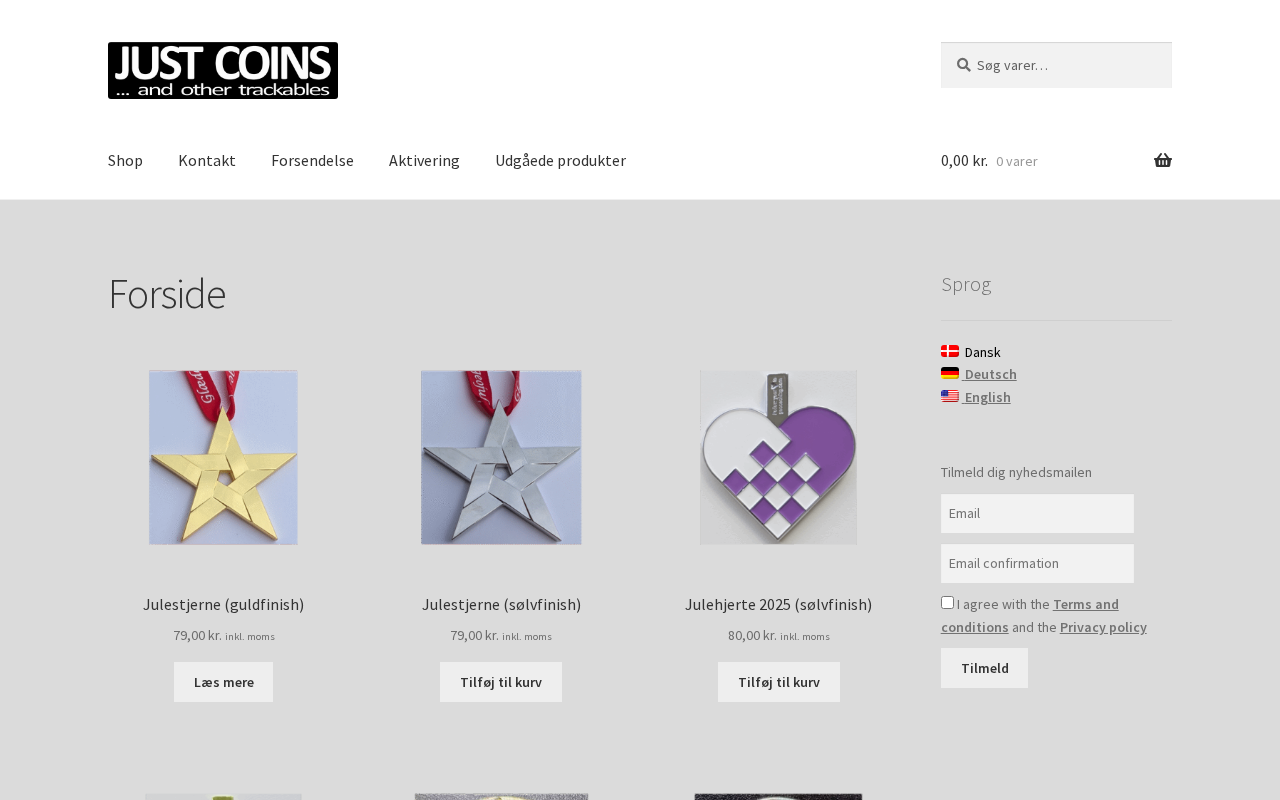Open the gold Julestjerne product thumbnail
1280x800 pixels.
point(223,457)
